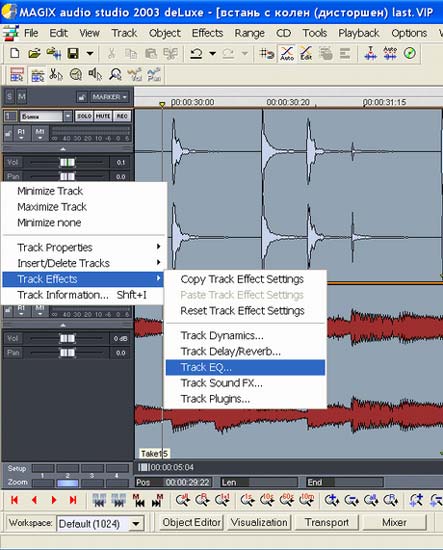Choose Track Dynamics... from submenu
This screenshot has height=550, width=443.
[x=245, y=336]
